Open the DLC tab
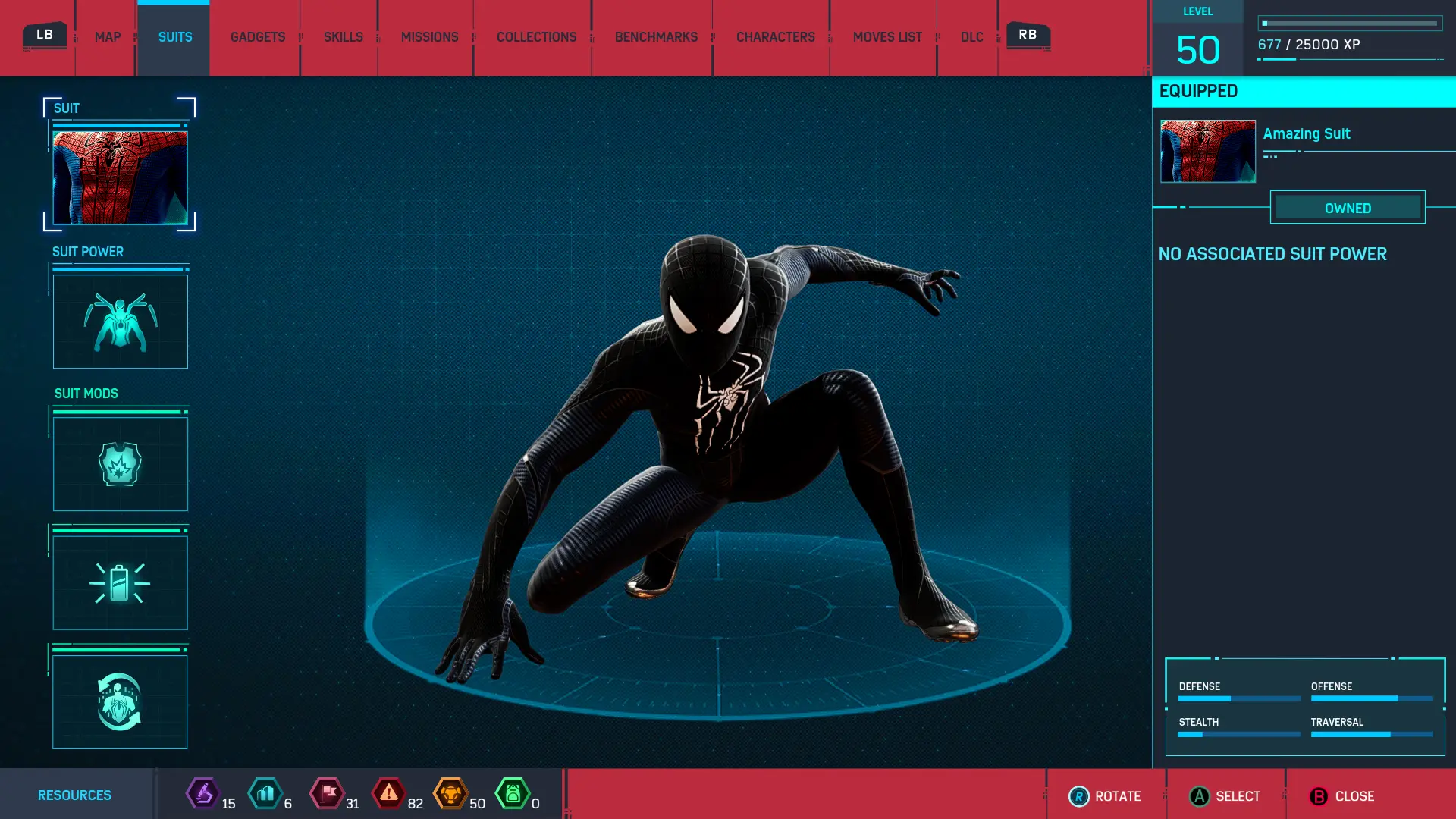The image size is (1456, 819). 971,37
